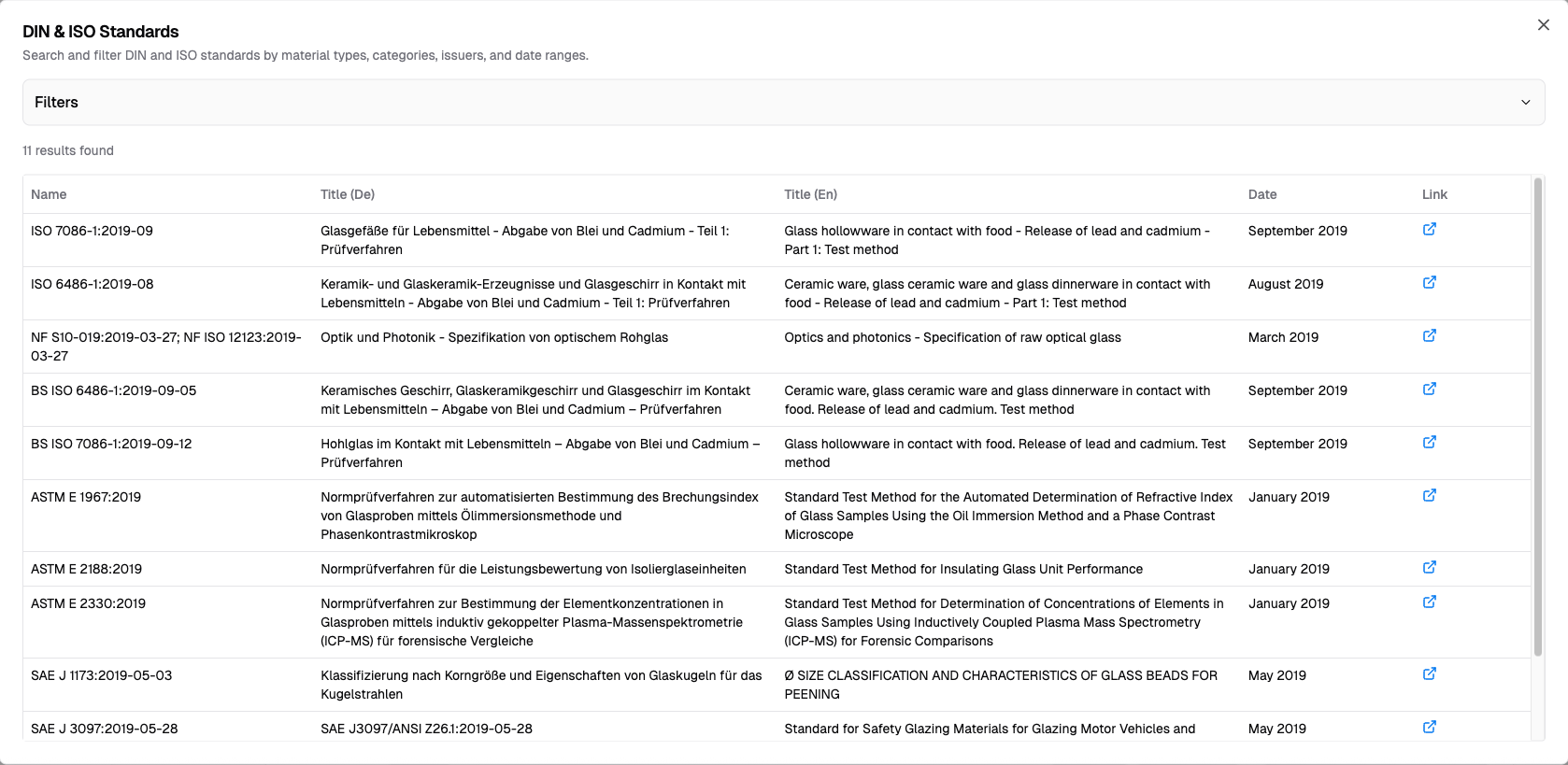Image resolution: width=1568 pixels, height=765 pixels.
Task: Open external link for BS ISO 7086-1:2019-09-12
Action: pos(1429,442)
